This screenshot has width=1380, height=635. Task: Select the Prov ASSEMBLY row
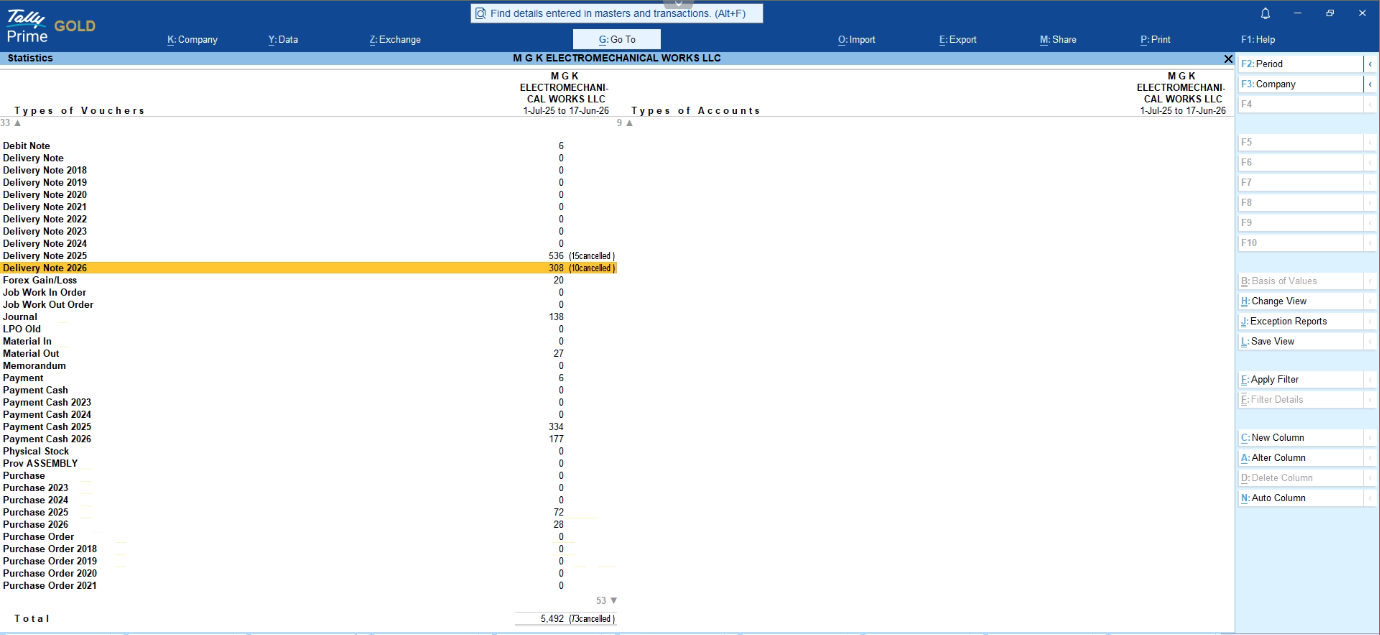tap(308, 464)
